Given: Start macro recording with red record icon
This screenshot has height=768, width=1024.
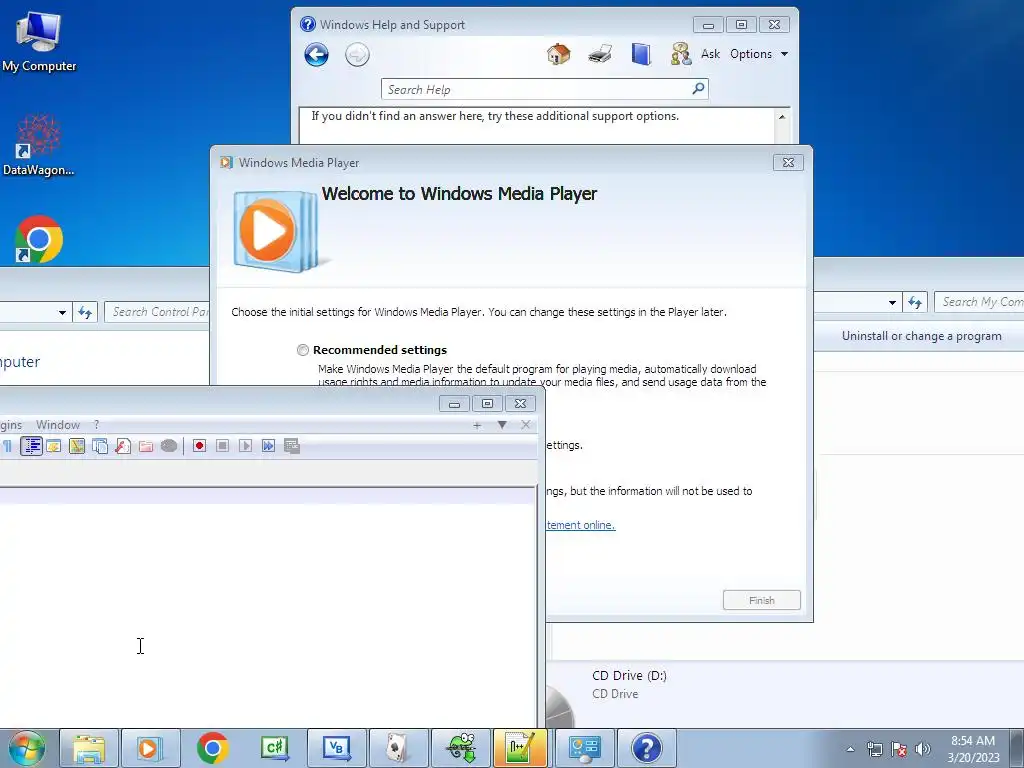Looking at the screenshot, I should coord(200,446).
